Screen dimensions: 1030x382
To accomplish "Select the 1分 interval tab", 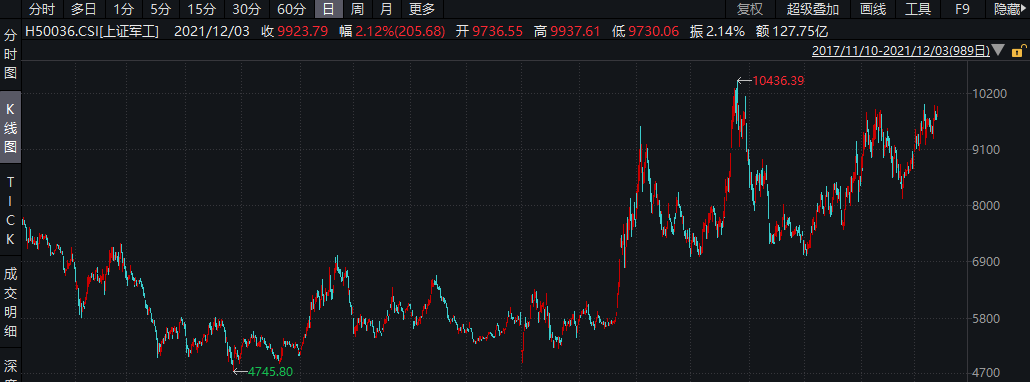I will tap(122, 9).
